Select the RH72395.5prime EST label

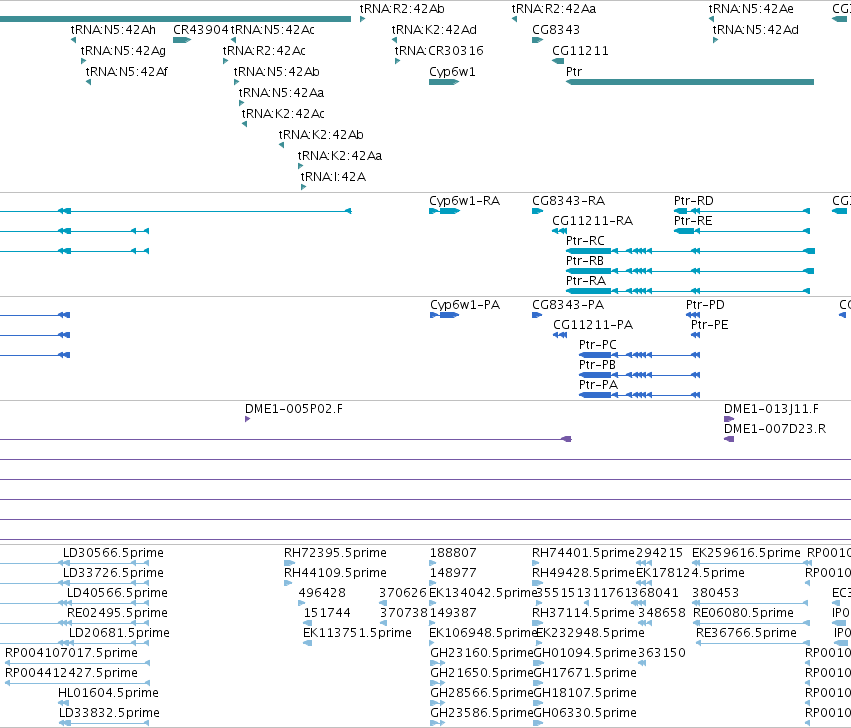pos(335,553)
